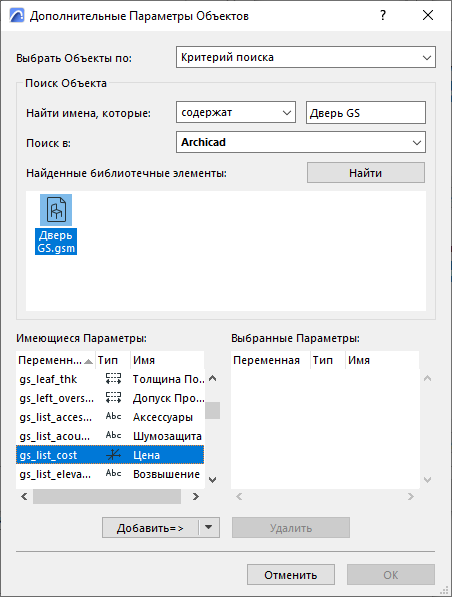Click Переменная column header in selected parameters
The width and height of the screenshot is (452, 597).
pos(270,360)
